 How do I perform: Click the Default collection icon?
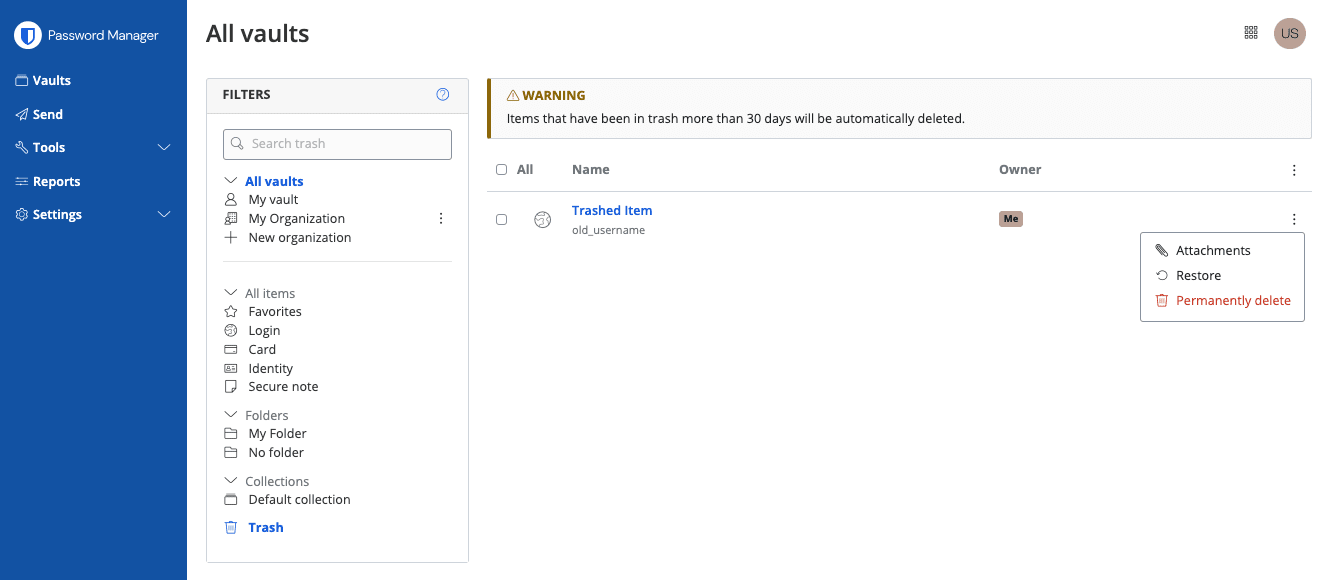tap(230, 500)
